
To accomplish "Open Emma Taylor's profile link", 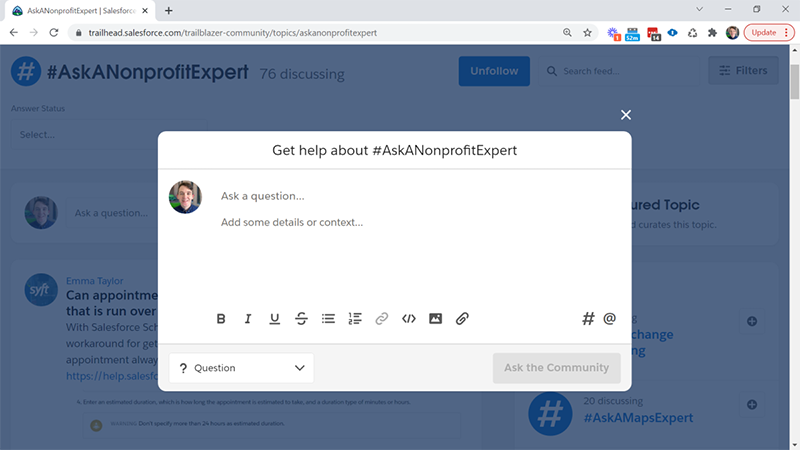I will (94, 281).
